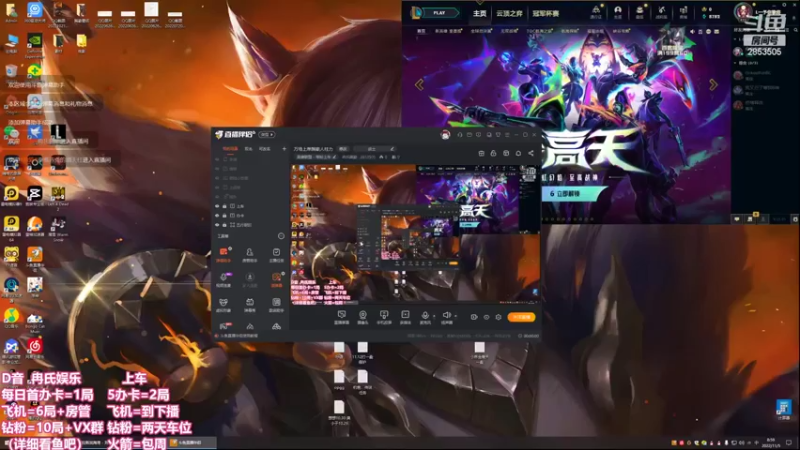
Task: Go to previous banner with left arrow
Action: [x=419, y=84]
